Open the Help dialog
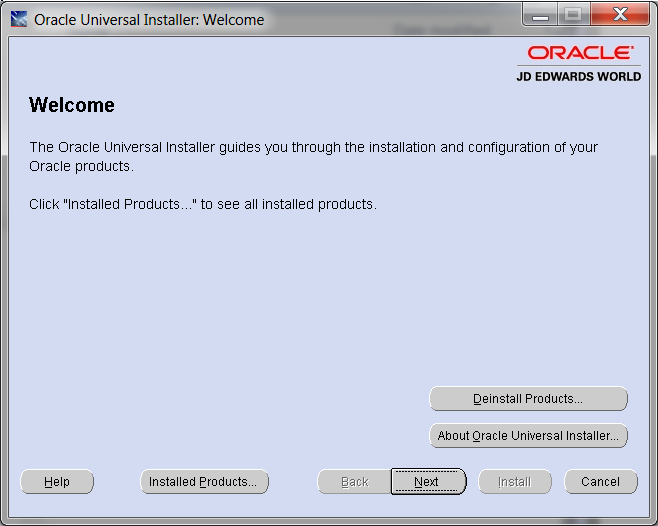658x526 pixels. point(57,482)
